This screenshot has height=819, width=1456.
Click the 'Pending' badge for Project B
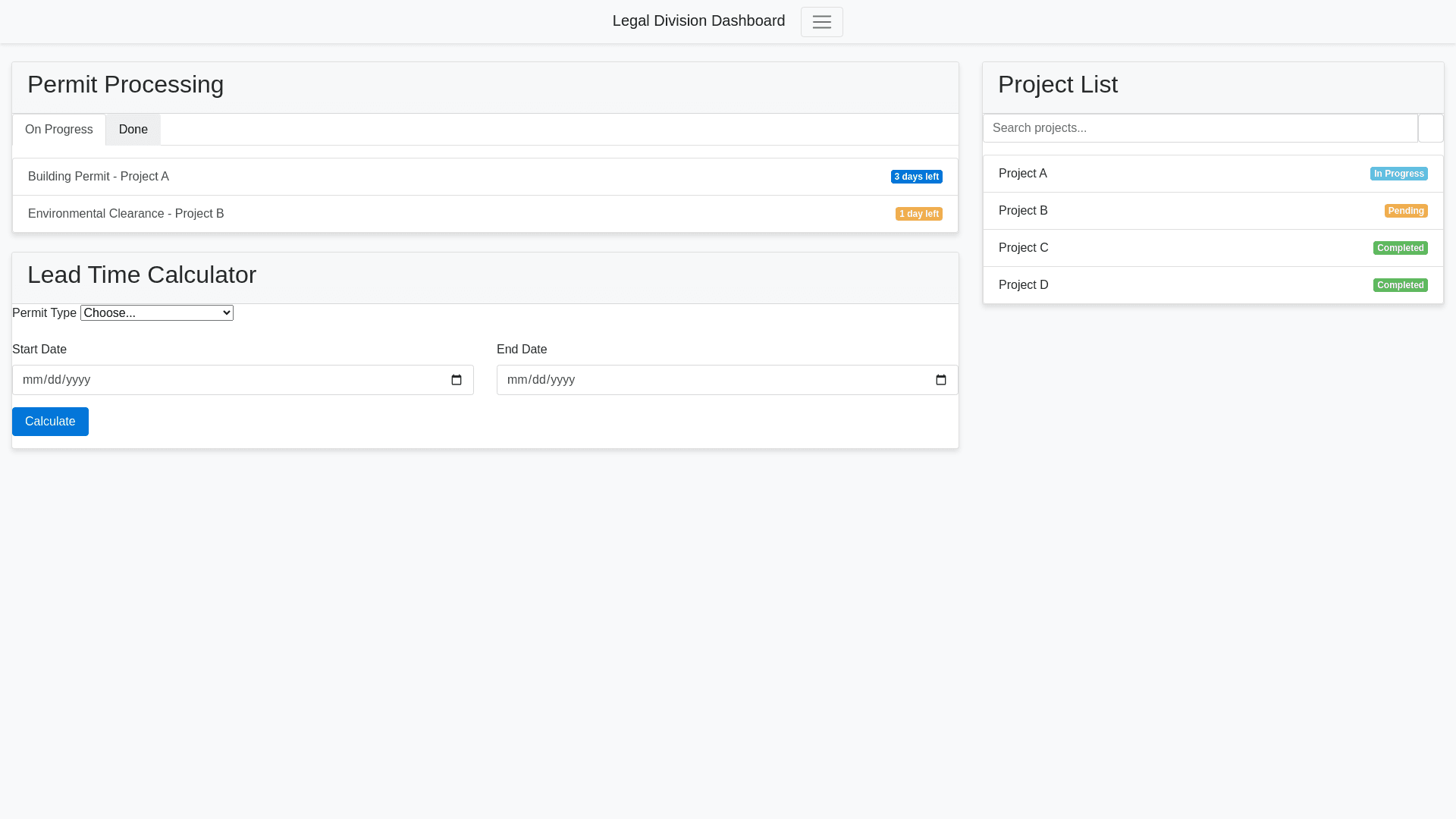[x=1405, y=211]
